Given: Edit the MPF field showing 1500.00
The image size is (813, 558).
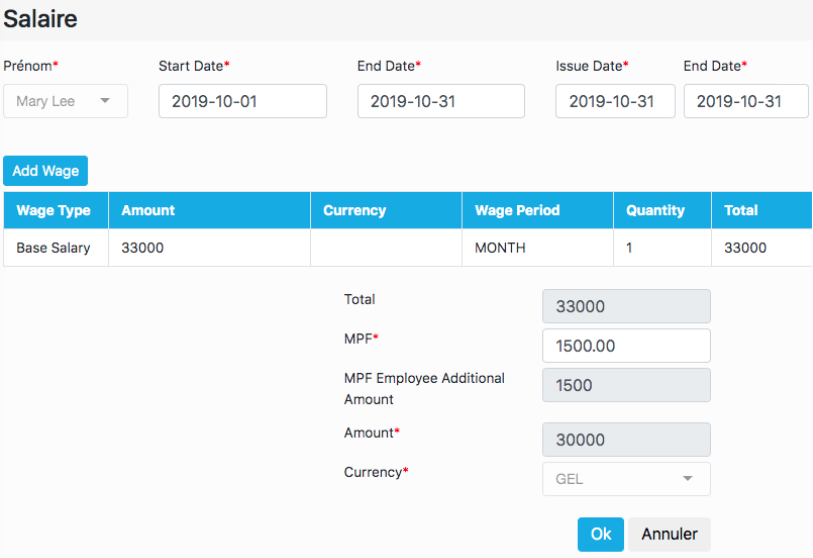Looking at the screenshot, I should coord(626,345).
